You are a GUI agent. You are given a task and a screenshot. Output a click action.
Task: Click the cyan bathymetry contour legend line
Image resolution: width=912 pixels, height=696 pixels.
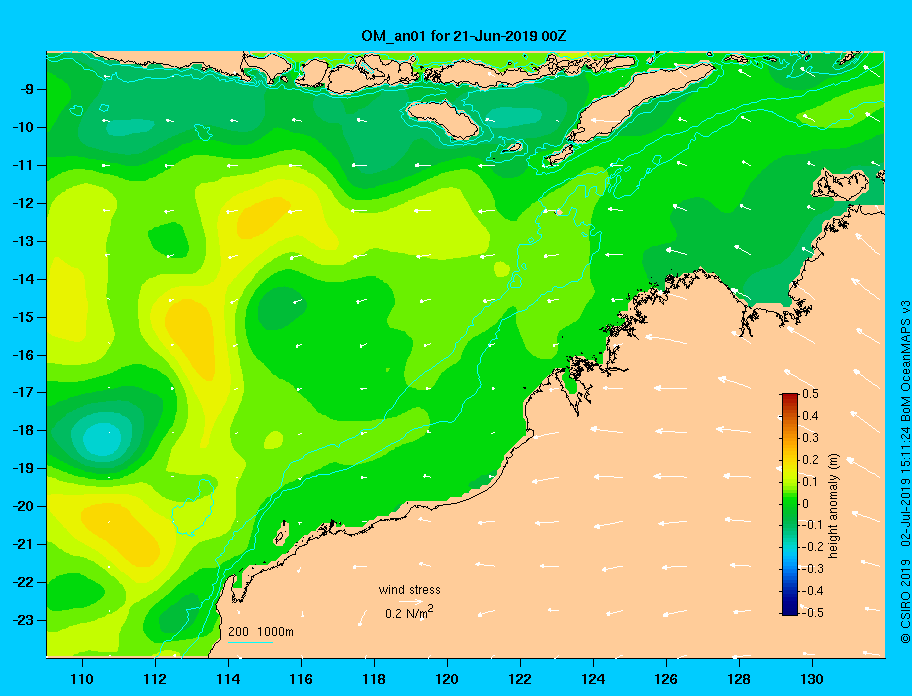(x=250, y=642)
